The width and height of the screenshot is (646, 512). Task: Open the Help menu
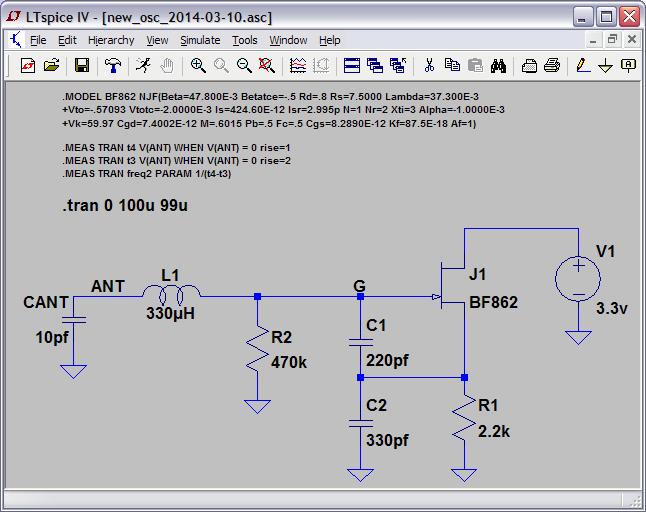330,40
